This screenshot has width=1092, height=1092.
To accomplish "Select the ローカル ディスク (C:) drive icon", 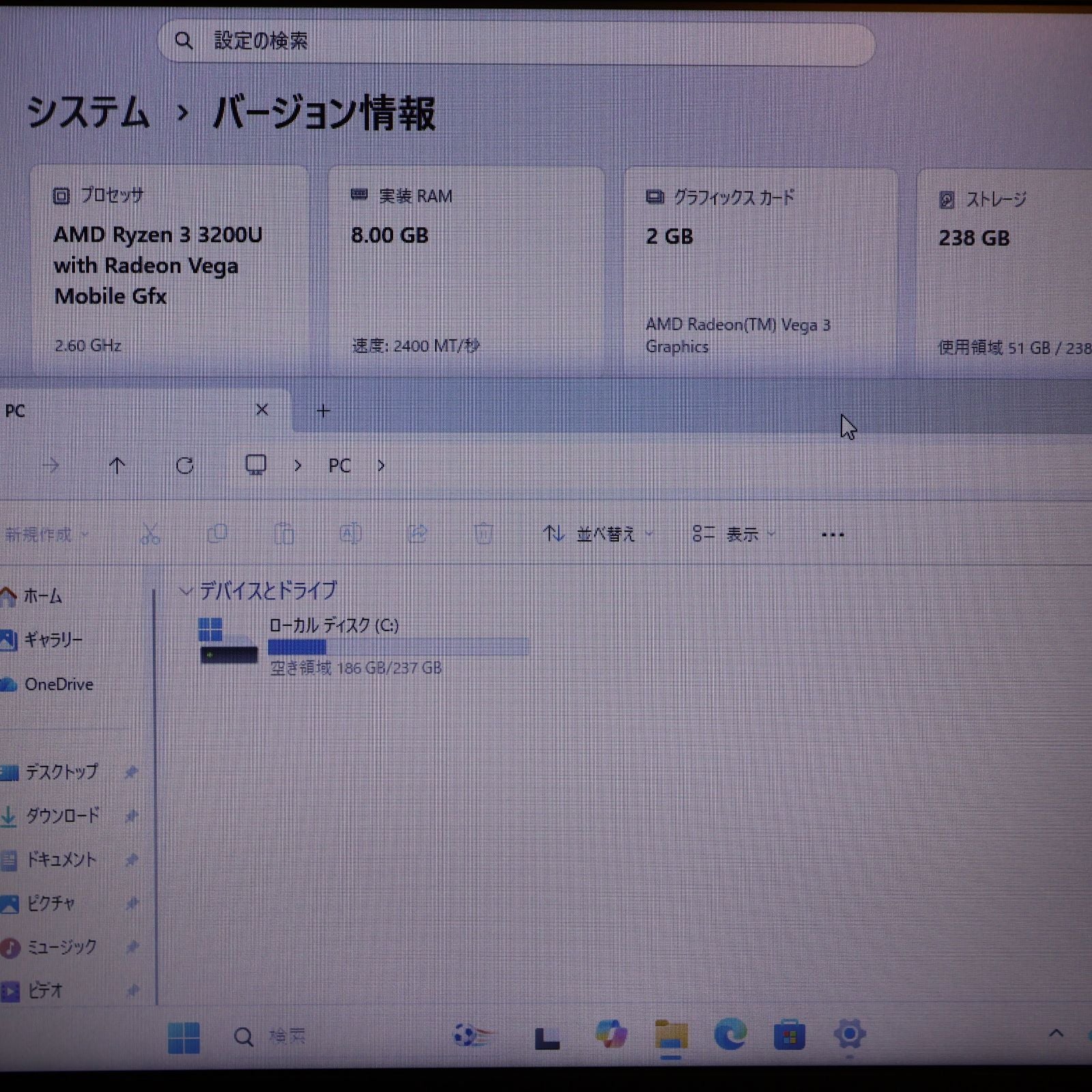I will point(229,641).
